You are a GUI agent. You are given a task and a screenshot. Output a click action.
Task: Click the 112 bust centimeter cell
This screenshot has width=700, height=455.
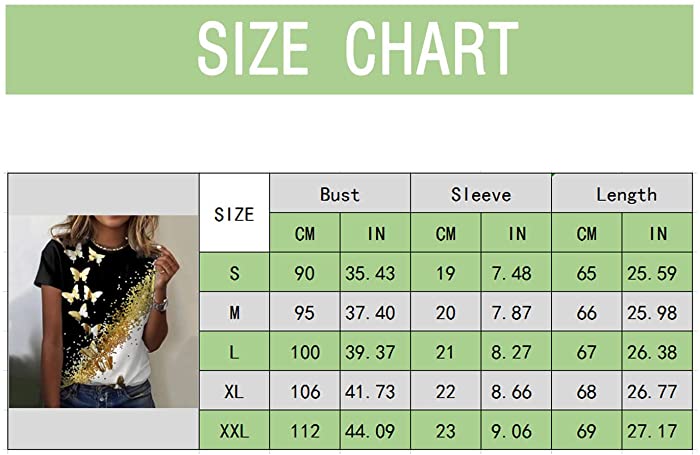[305, 430]
